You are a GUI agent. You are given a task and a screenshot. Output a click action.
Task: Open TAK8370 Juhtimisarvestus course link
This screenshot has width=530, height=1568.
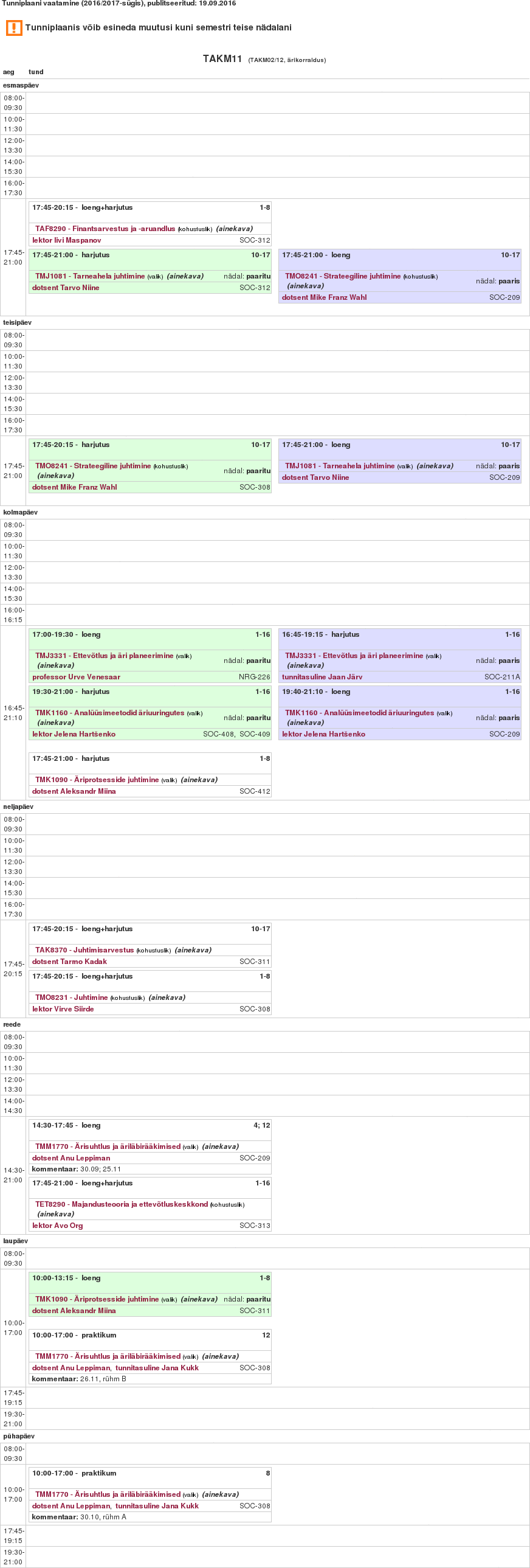point(84,949)
